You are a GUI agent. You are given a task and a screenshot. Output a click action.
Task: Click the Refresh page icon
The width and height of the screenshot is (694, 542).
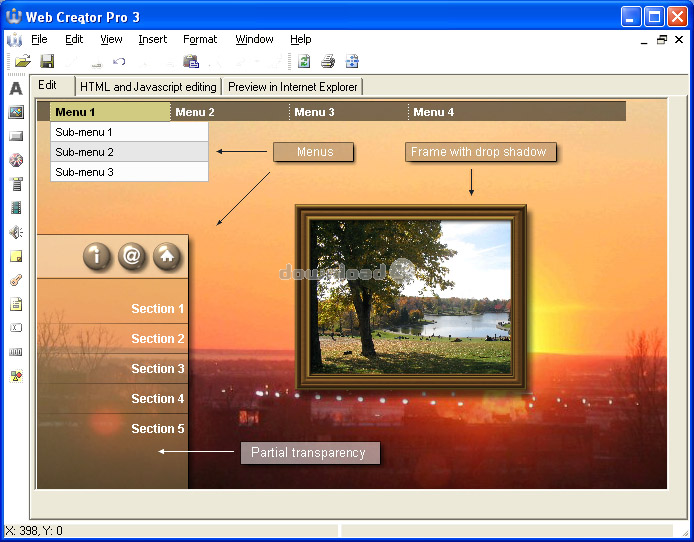point(304,61)
